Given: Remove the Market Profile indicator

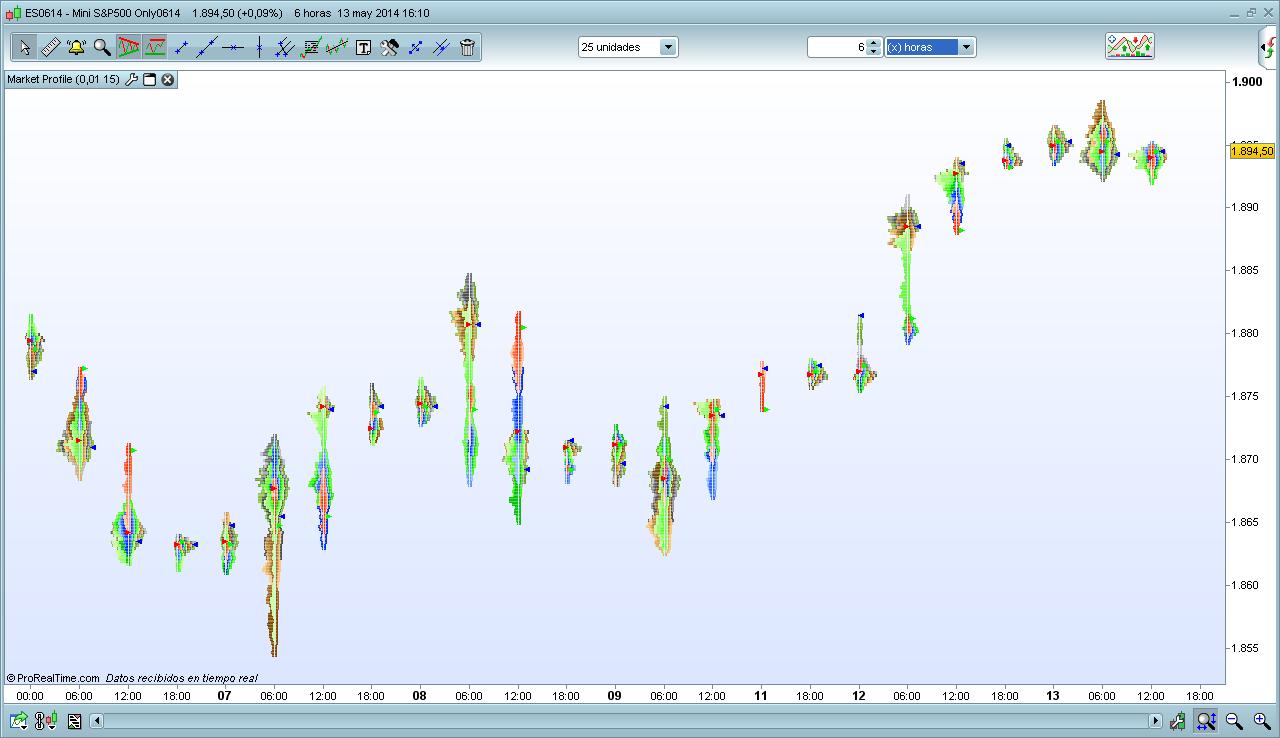Looking at the screenshot, I should pos(168,79).
